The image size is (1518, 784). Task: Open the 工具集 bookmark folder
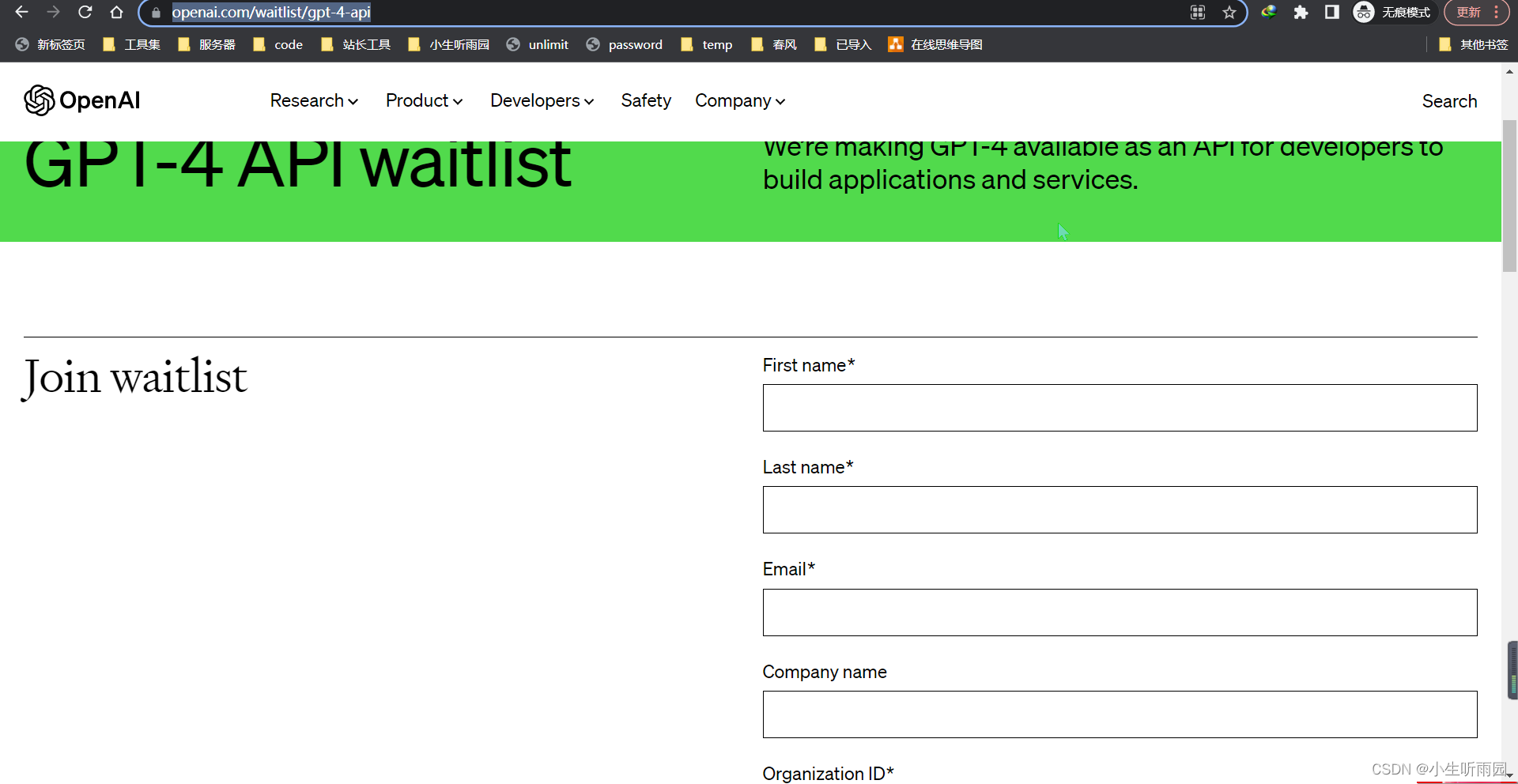click(x=132, y=44)
